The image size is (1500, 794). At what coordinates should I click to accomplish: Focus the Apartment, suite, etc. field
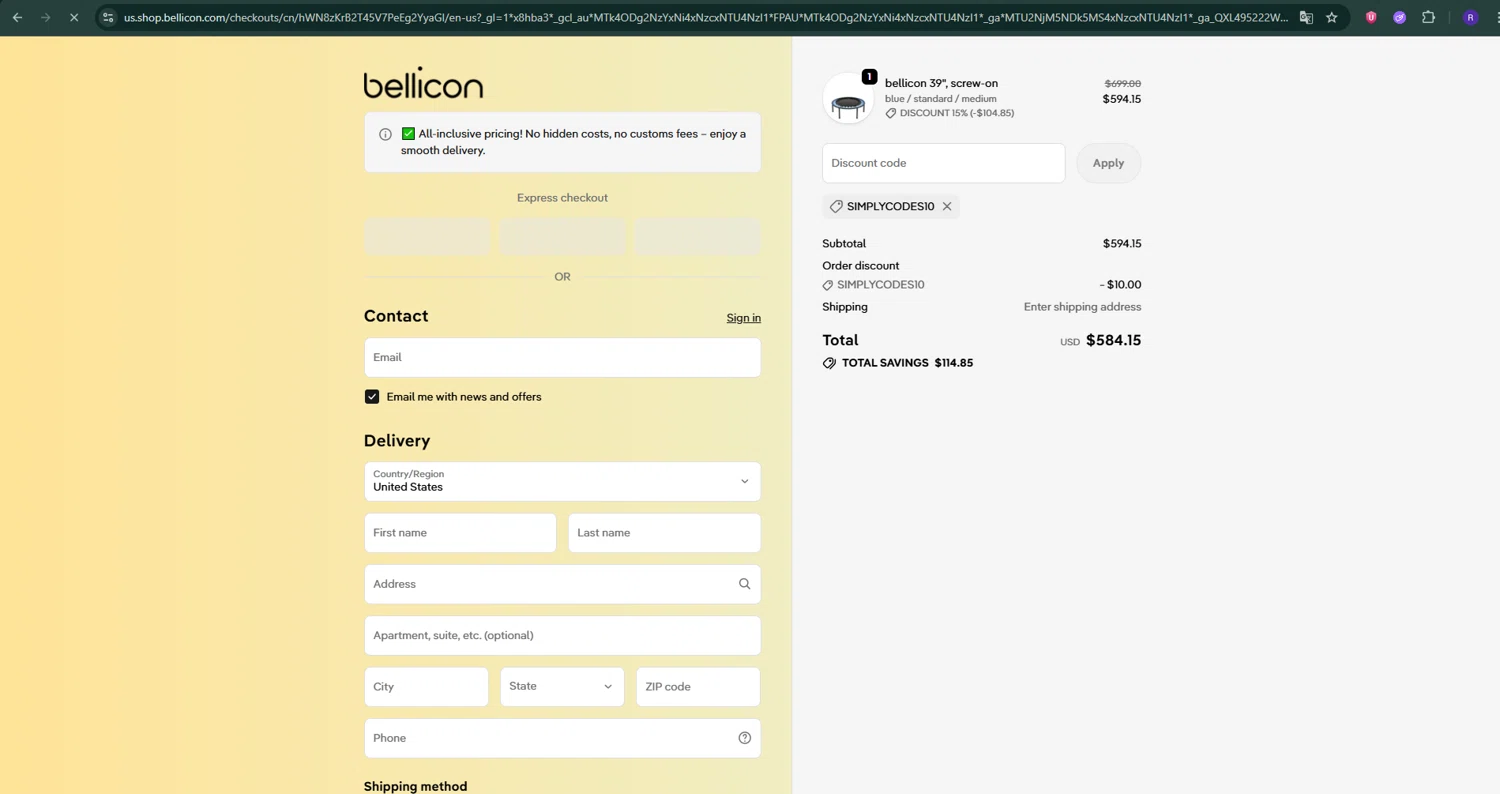pyautogui.click(x=562, y=636)
